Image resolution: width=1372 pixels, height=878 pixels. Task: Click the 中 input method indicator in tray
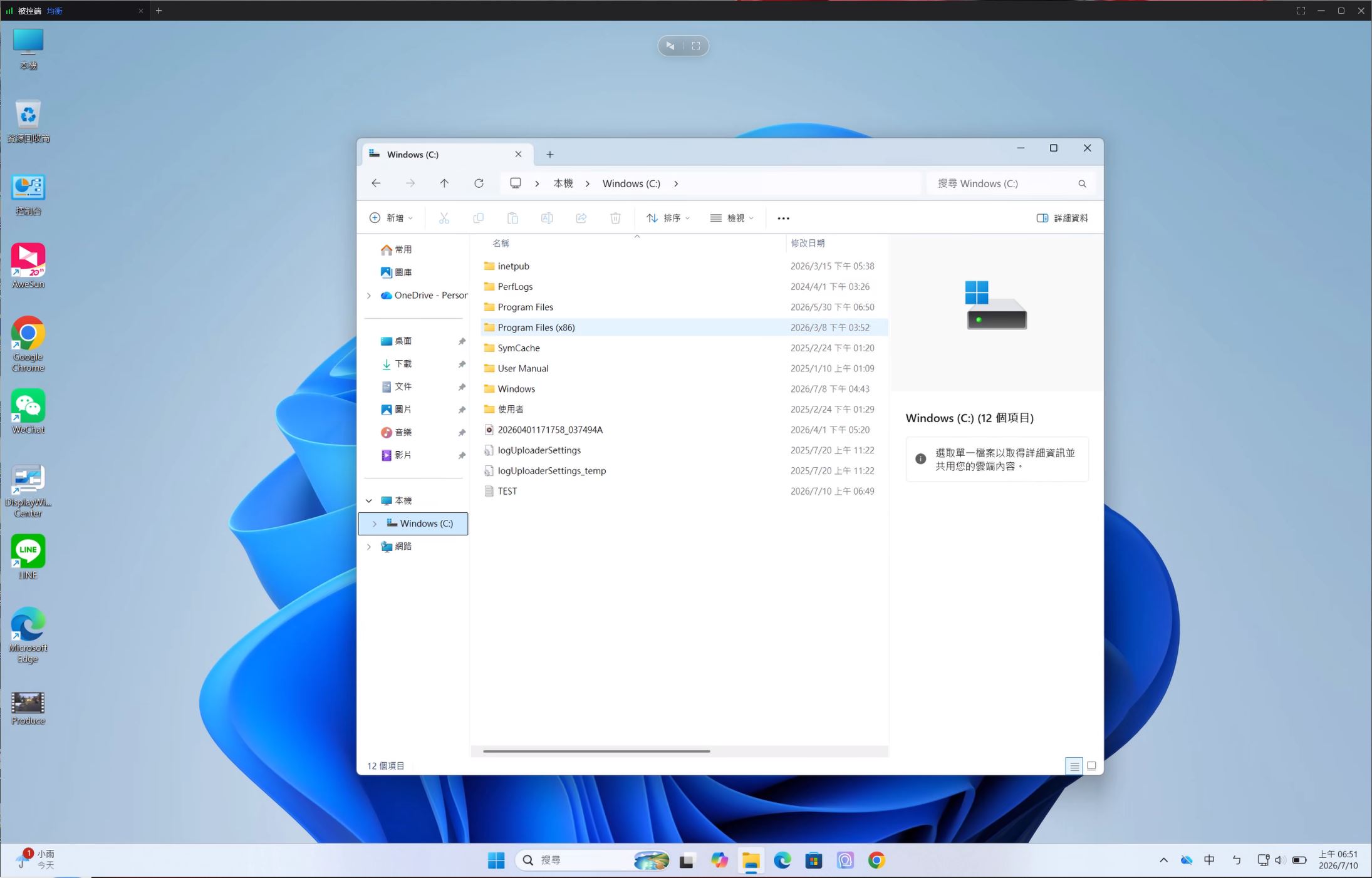point(1209,860)
